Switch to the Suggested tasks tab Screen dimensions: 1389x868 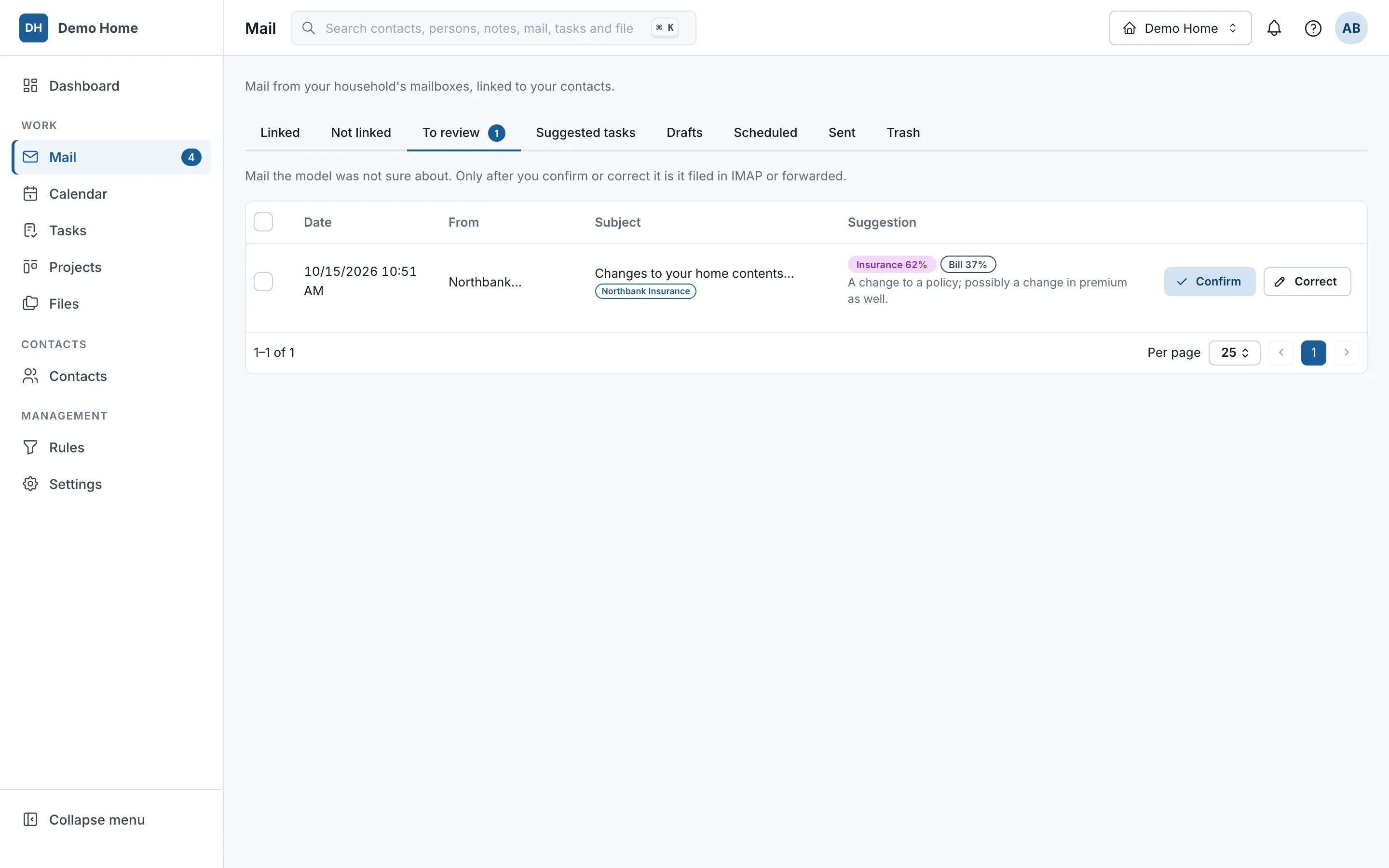[586, 133]
